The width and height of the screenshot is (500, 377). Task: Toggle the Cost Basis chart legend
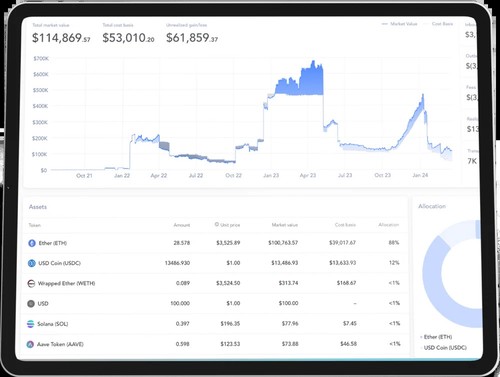439,24
